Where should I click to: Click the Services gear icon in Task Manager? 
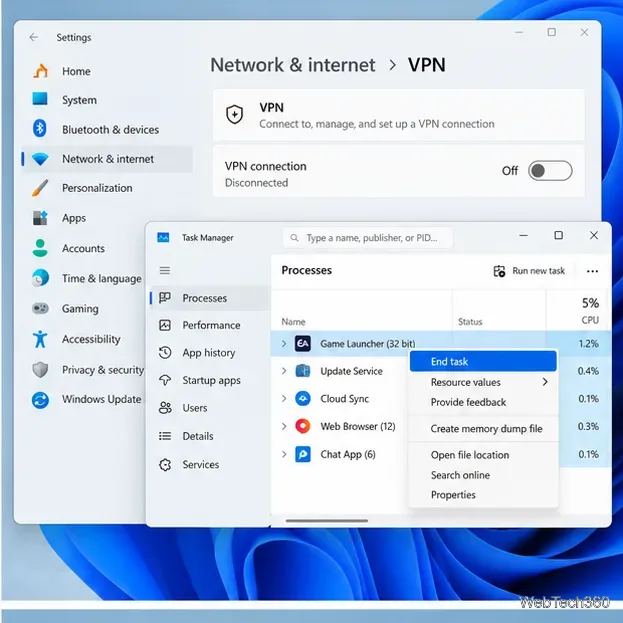165,464
